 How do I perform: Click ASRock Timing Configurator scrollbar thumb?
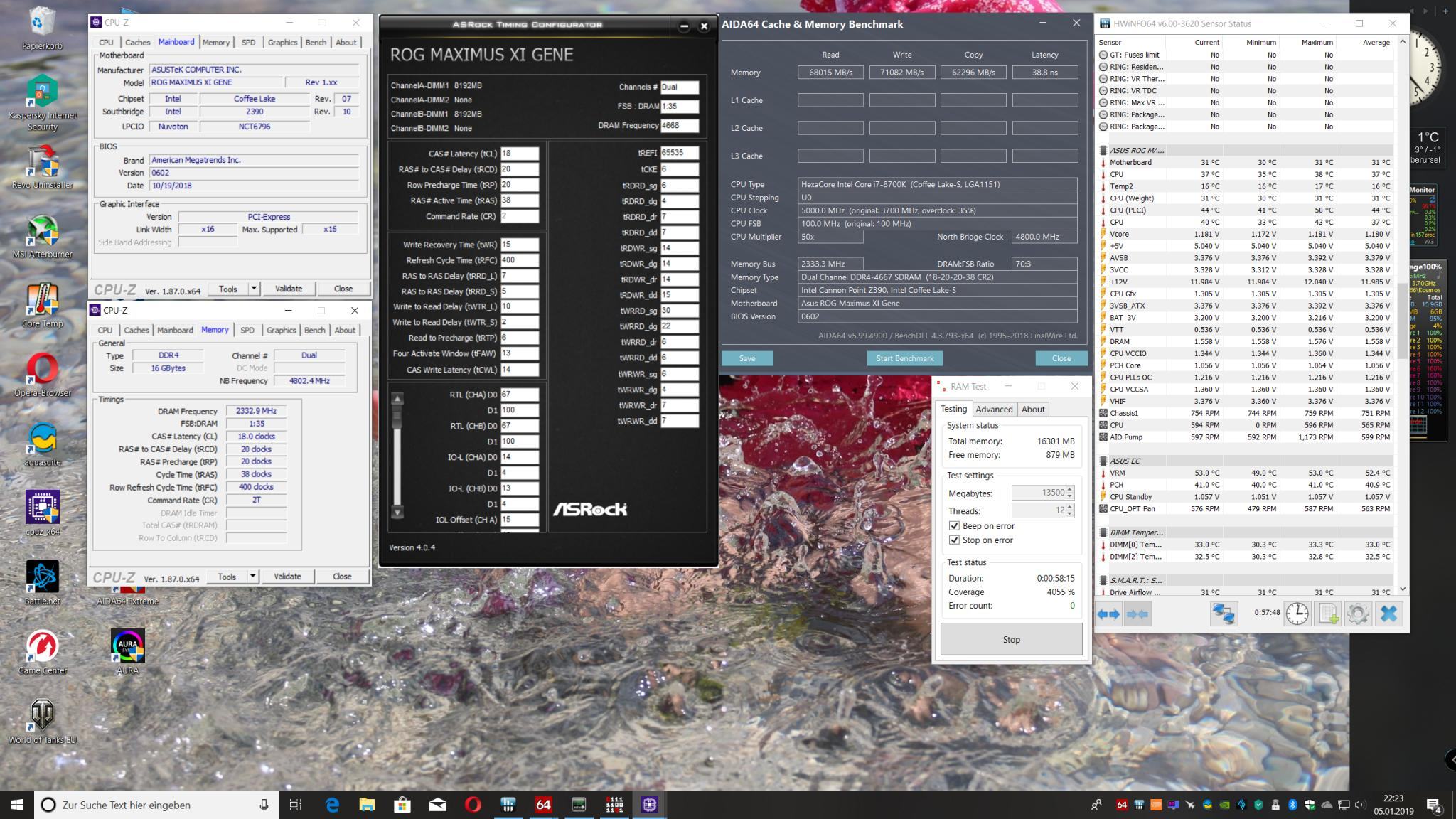[397, 417]
